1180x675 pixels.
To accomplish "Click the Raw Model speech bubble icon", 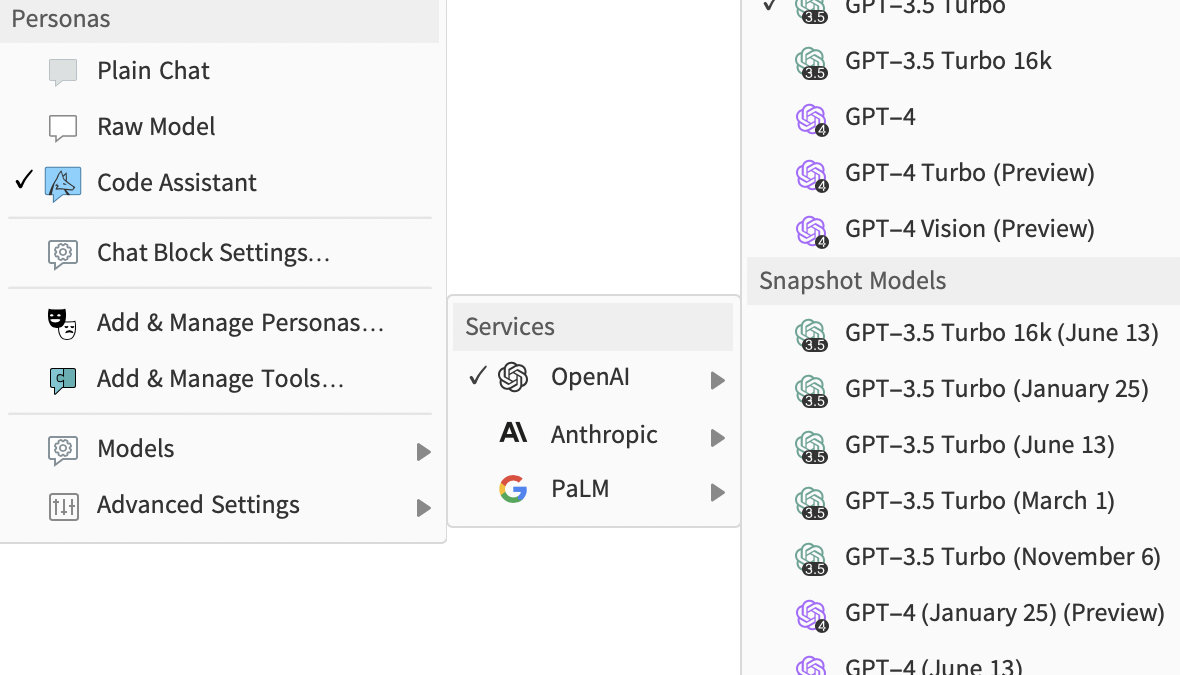I will pos(63,128).
